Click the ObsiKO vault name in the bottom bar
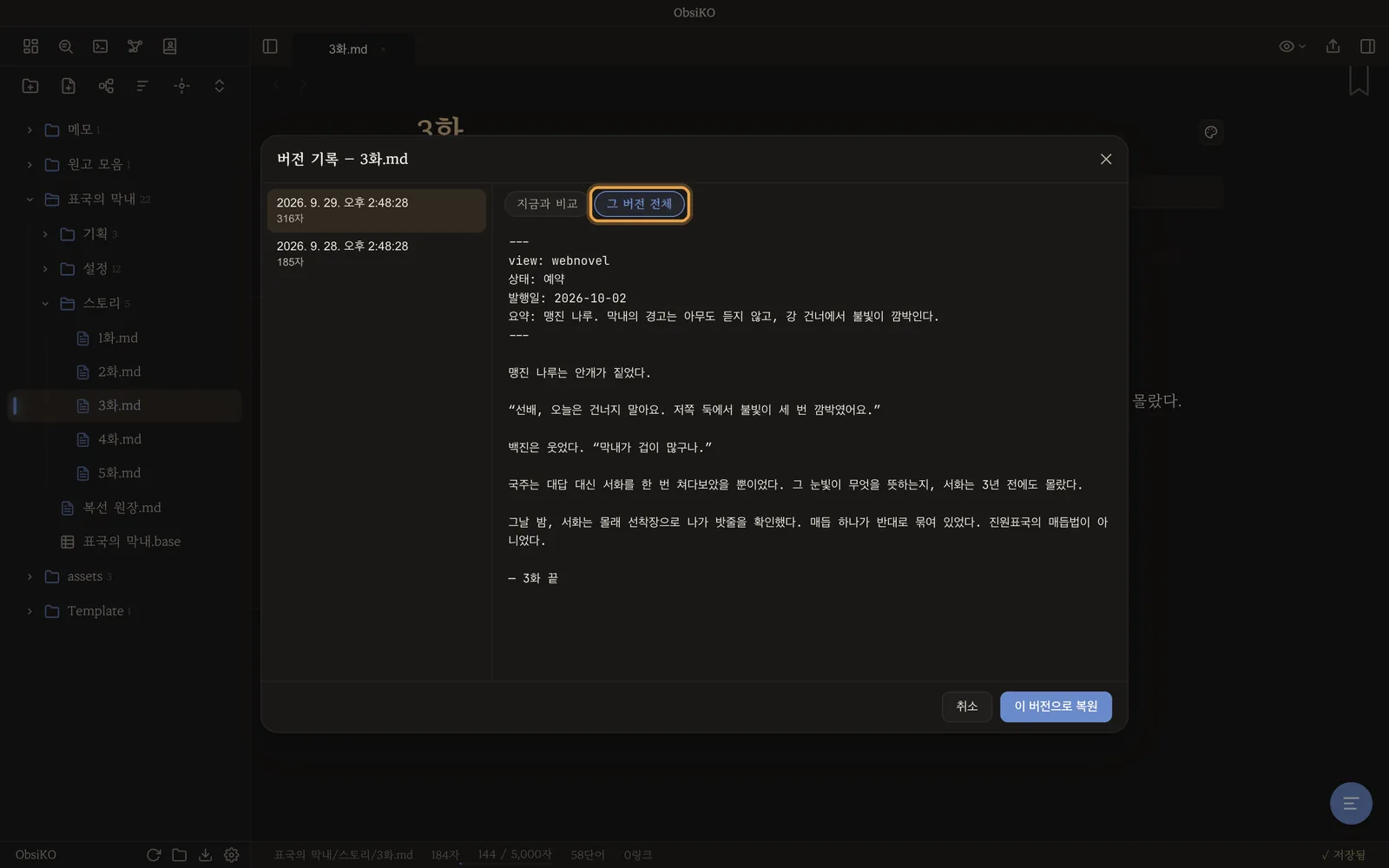1389x868 pixels. coord(36,855)
